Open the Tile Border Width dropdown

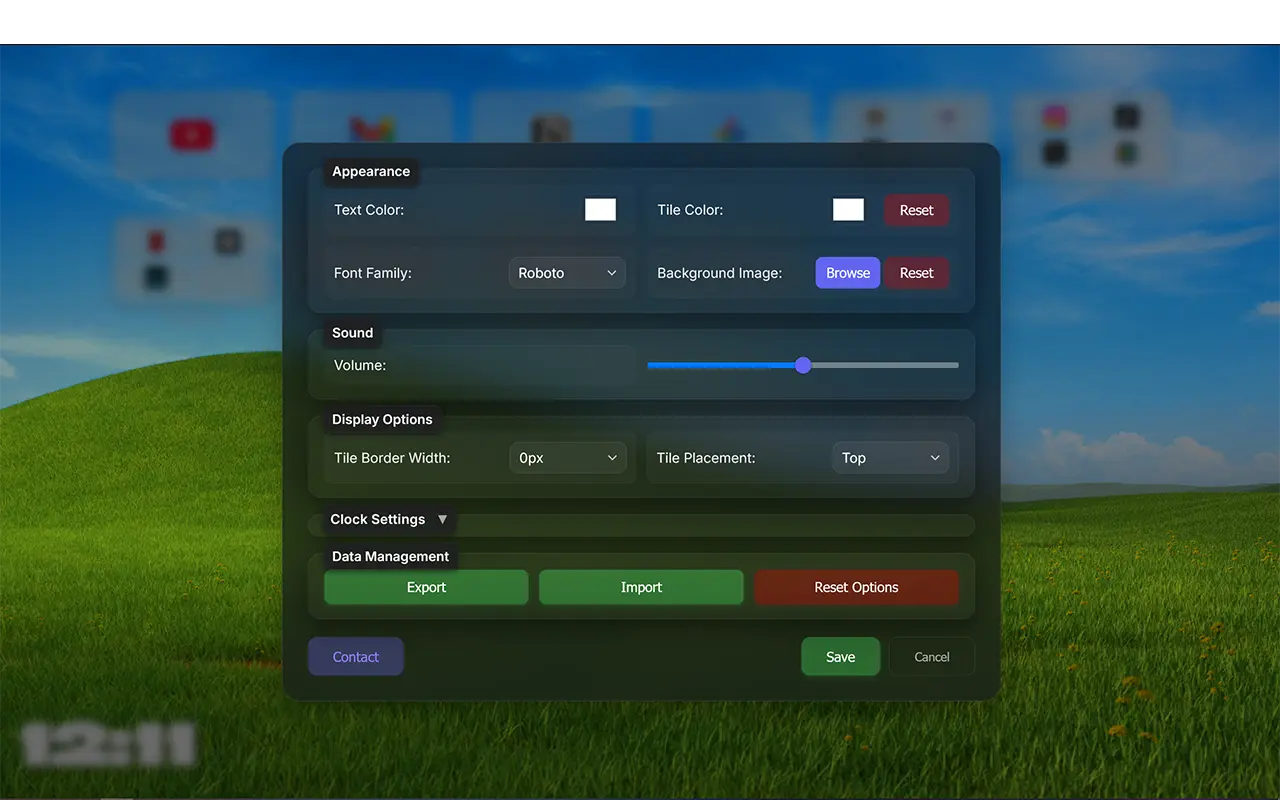click(x=568, y=458)
